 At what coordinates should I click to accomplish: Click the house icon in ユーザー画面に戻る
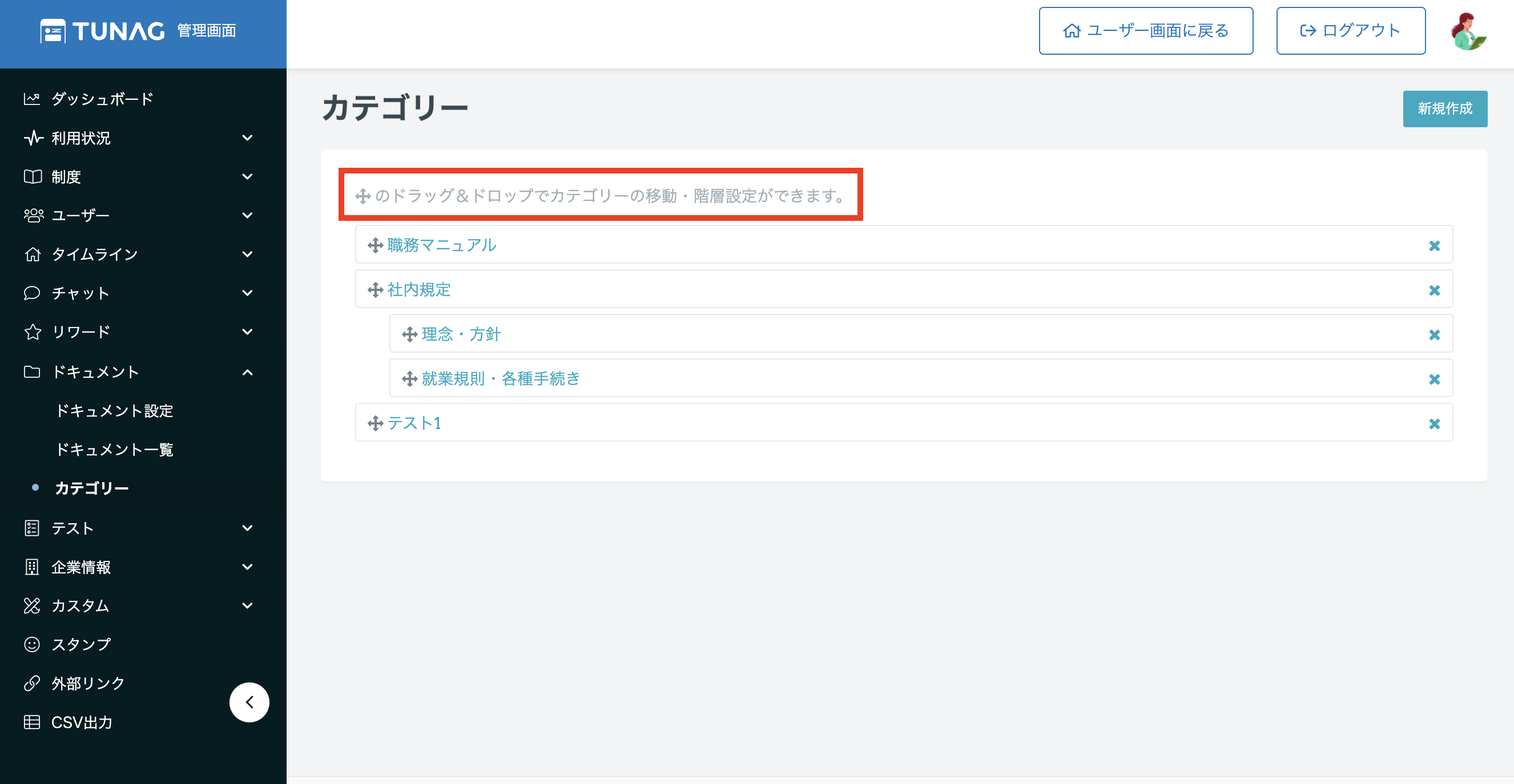(1072, 31)
